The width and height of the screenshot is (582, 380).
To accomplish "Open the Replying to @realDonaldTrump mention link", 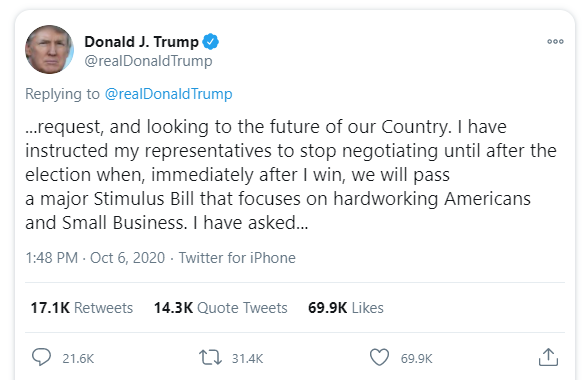I will [169, 94].
